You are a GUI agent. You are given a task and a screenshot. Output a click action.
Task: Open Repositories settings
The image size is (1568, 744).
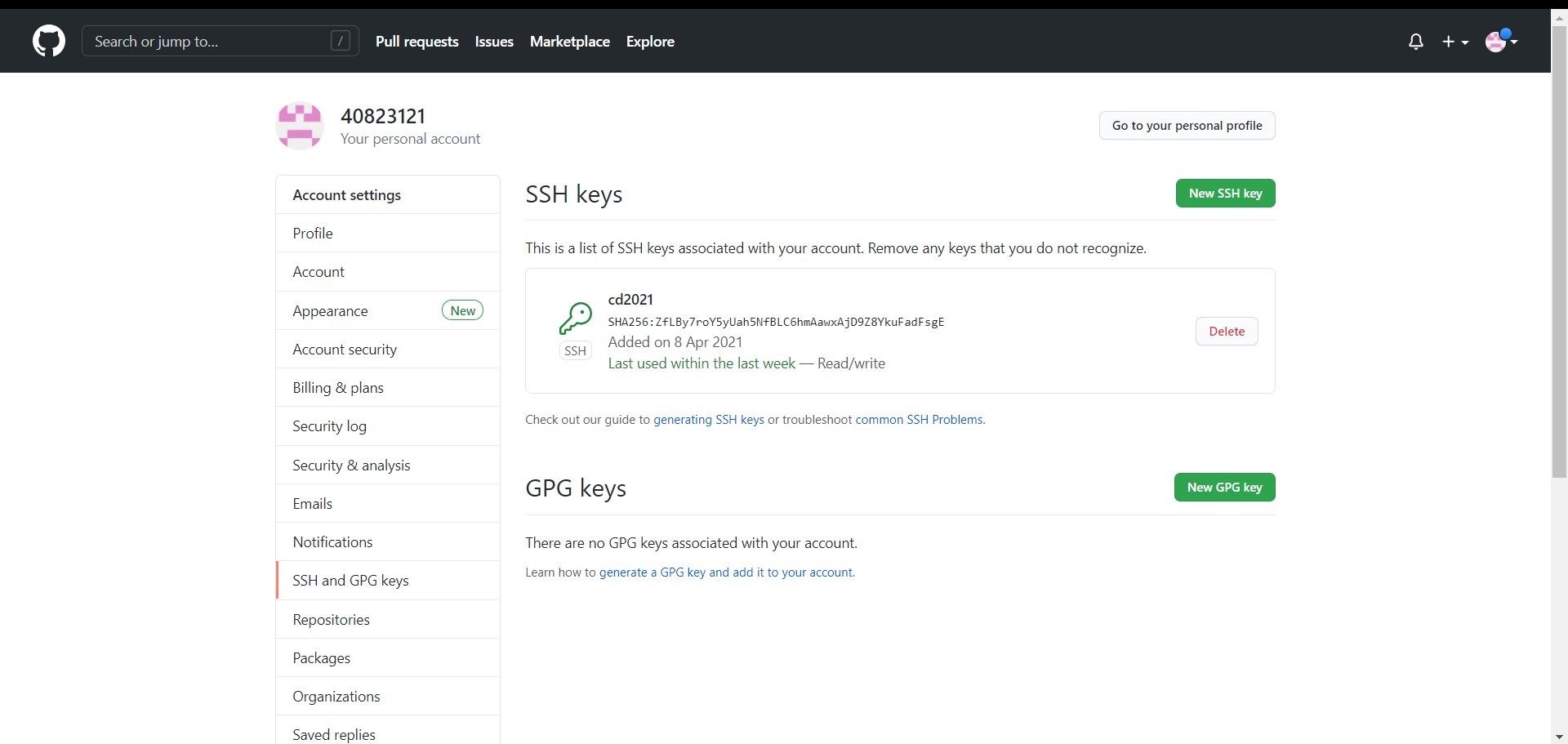pyautogui.click(x=388, y=620)
